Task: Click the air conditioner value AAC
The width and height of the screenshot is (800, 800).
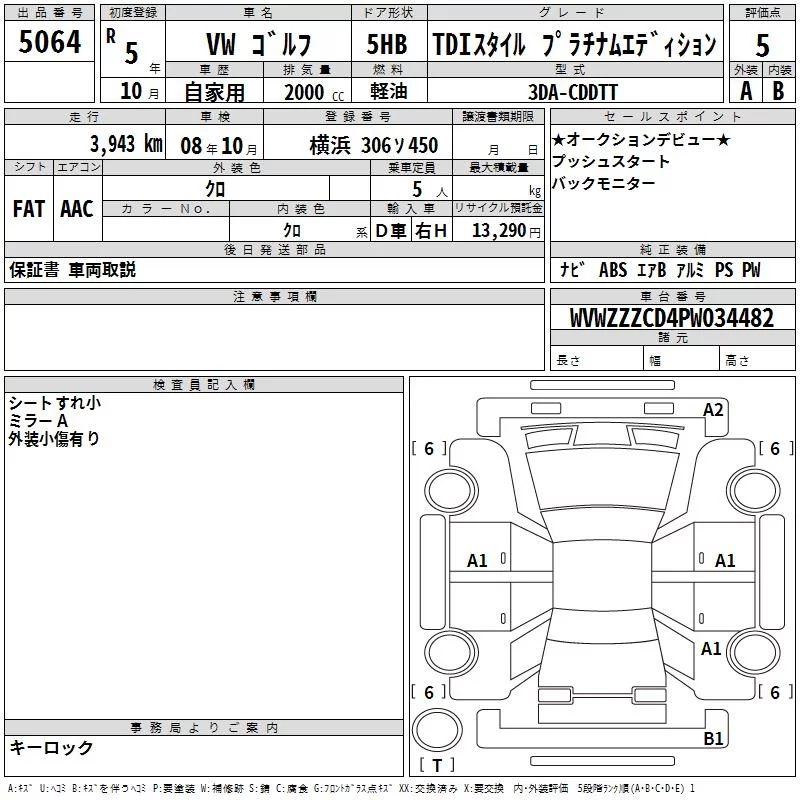Action: [x=77, y=209]
